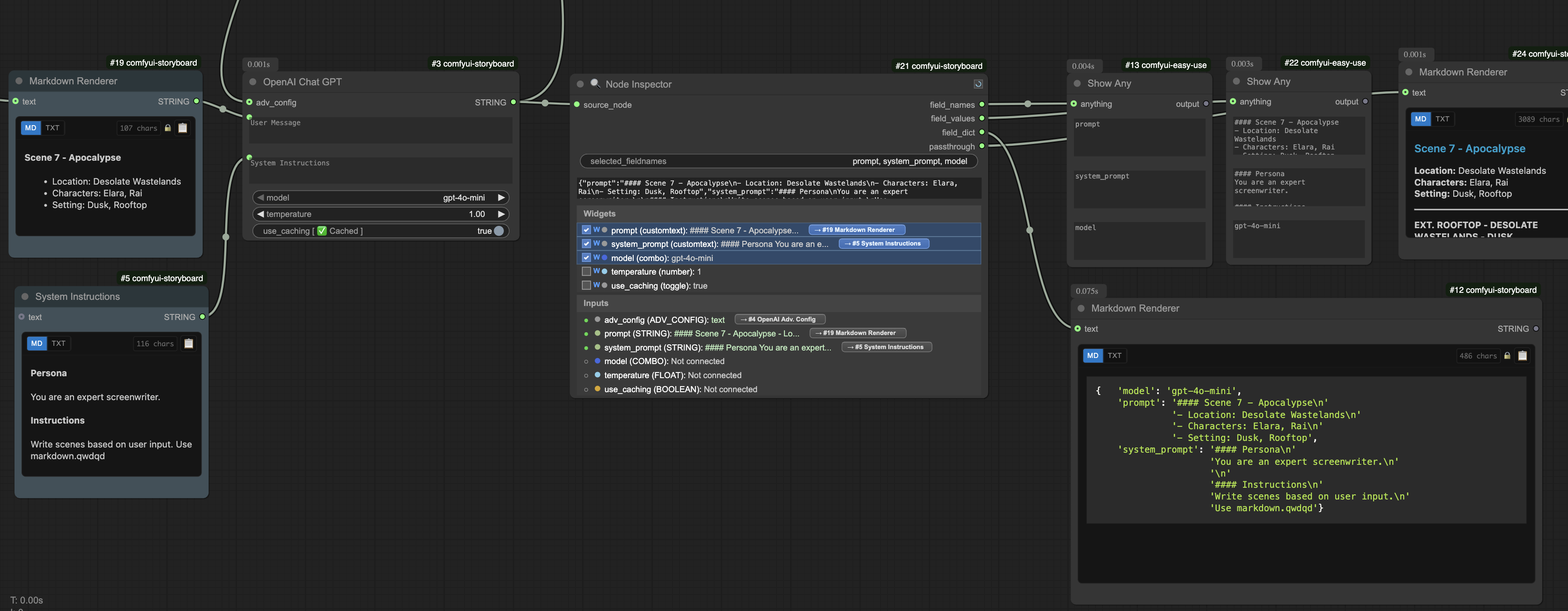Screen dimensions: 1568x611
Task: Click #4 OpenAI Adv. Config link button
Action: coord(780,319)
